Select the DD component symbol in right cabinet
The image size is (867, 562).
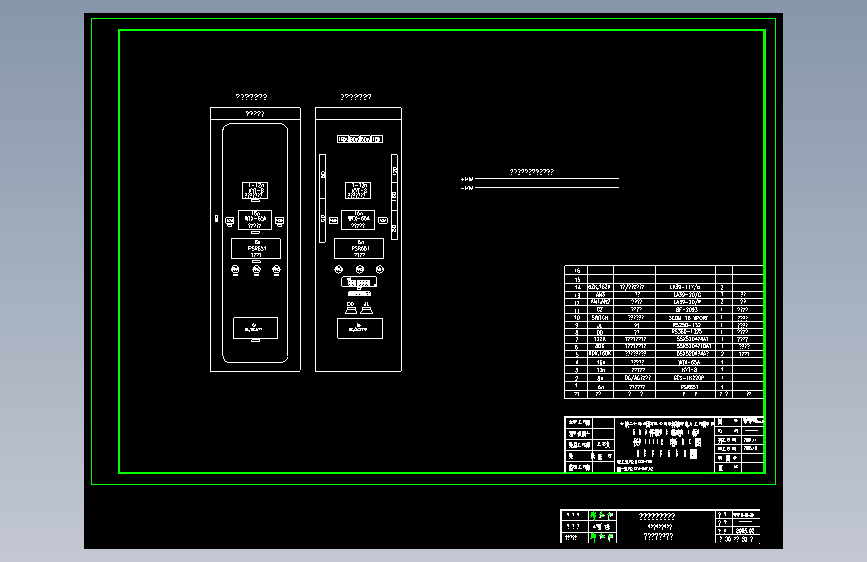(x=351, y=308)
